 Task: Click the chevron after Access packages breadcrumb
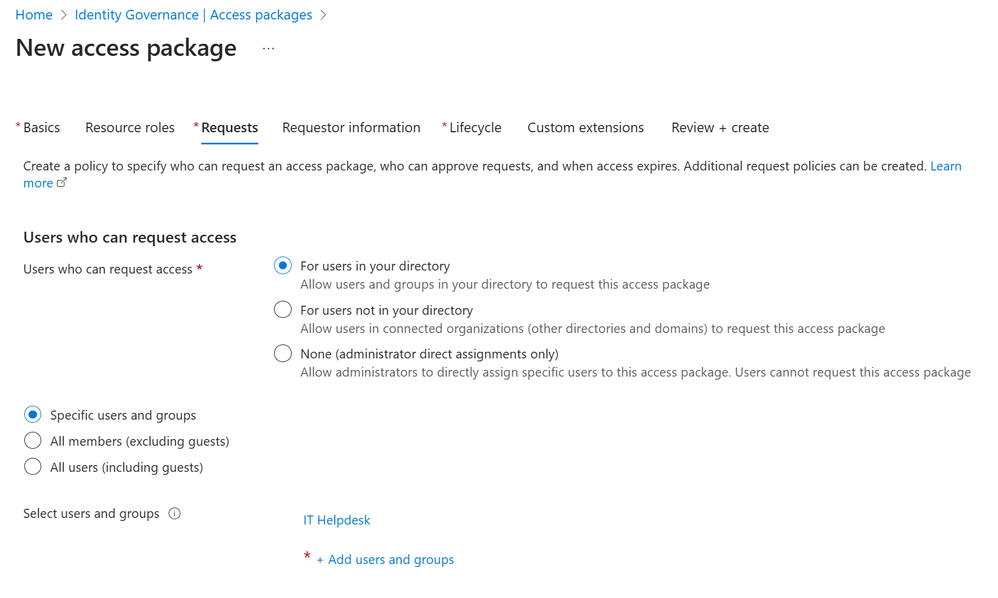point(323,15)
